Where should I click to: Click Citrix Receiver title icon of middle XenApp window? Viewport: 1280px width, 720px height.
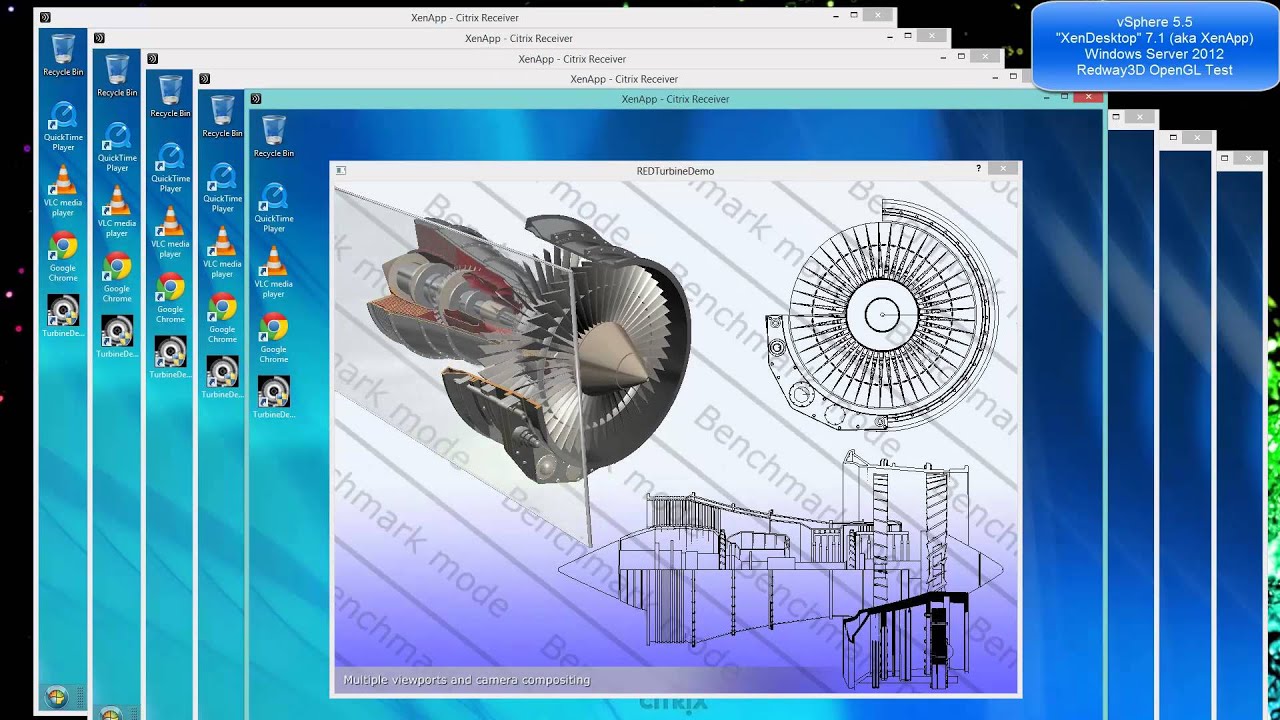[x=152, y=58]
